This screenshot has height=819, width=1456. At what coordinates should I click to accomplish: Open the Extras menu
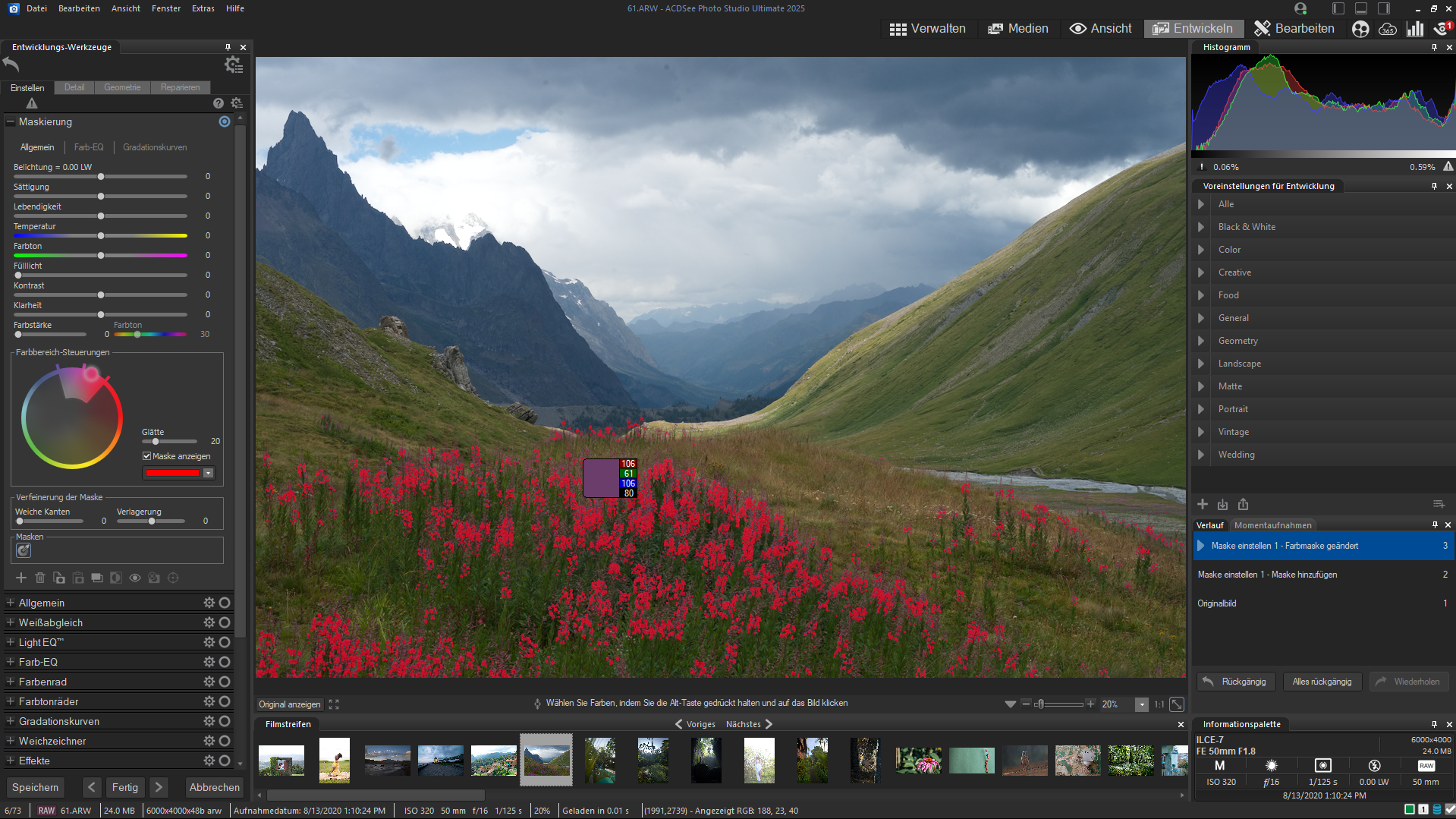point(203,8)
